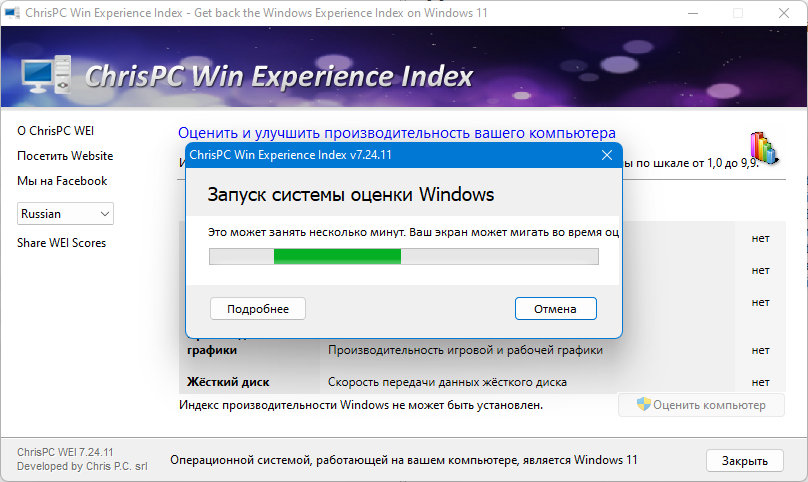Click Индекс производительности Windows не может text

(x=361, y=405)
